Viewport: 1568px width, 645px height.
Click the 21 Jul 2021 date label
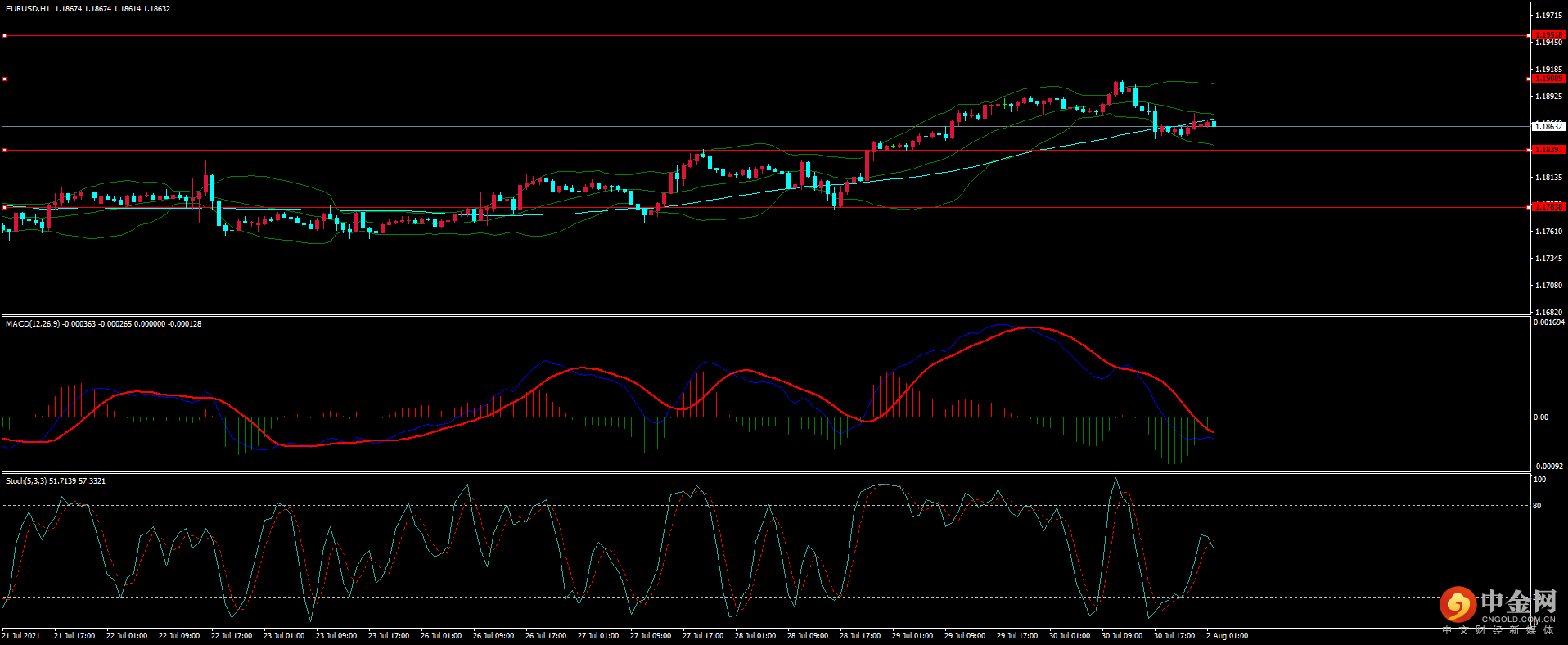pos(21,636)
